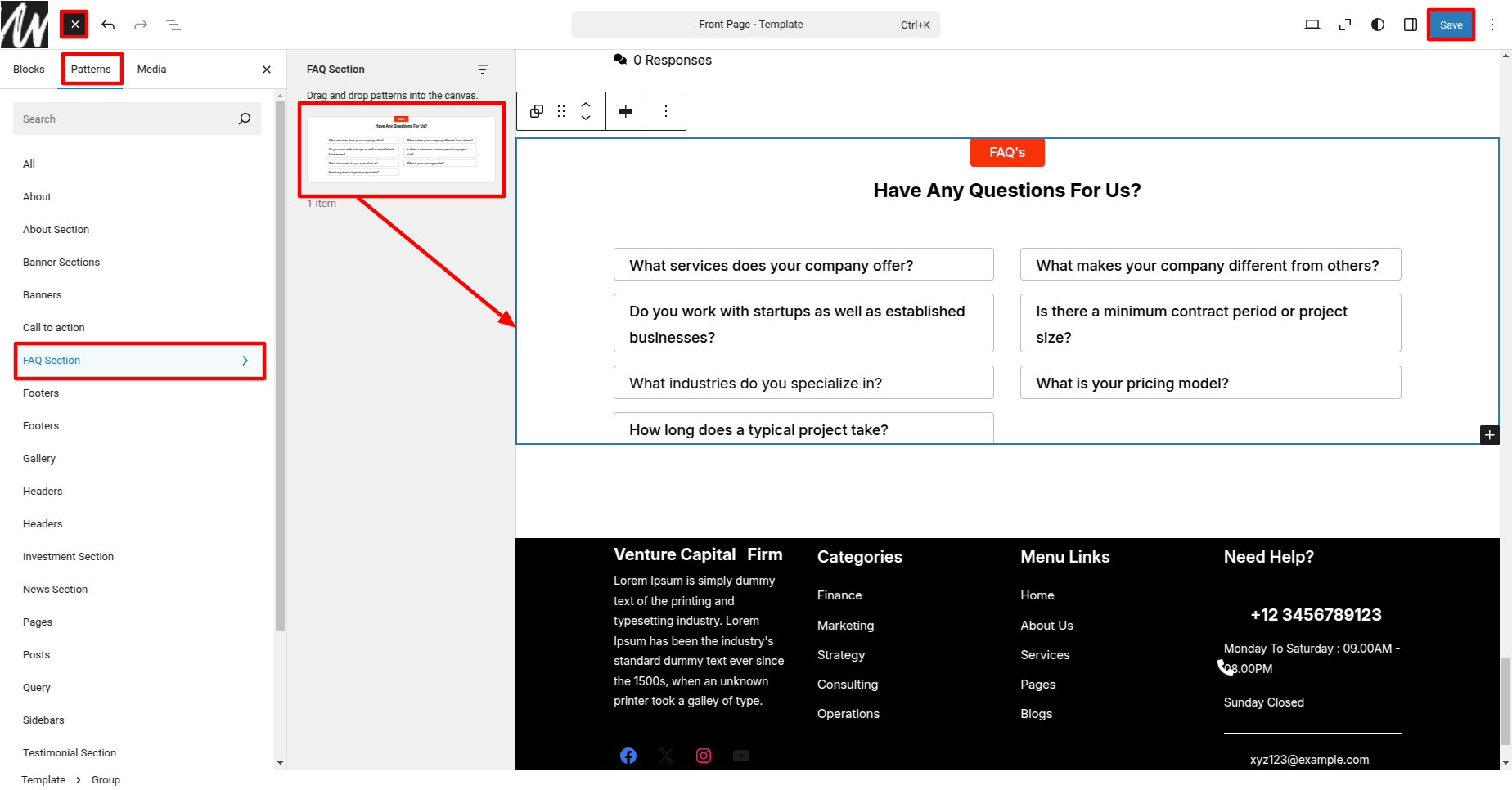
Task: Click the Group block type icon
Action: pos(537,111)
